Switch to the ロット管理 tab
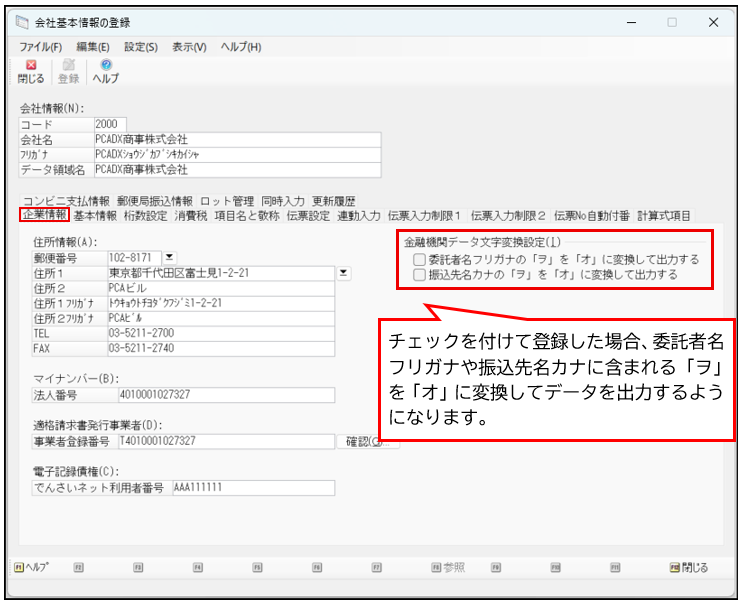The width and height of the screenshot is (744, 604). click(x=227, y=201)
